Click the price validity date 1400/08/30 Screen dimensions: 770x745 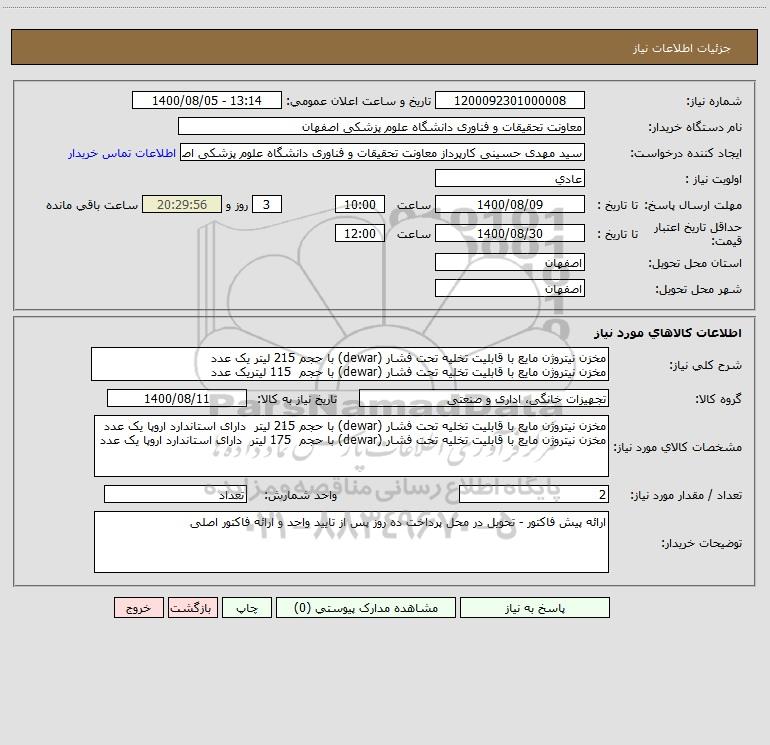tap(510, 233)
